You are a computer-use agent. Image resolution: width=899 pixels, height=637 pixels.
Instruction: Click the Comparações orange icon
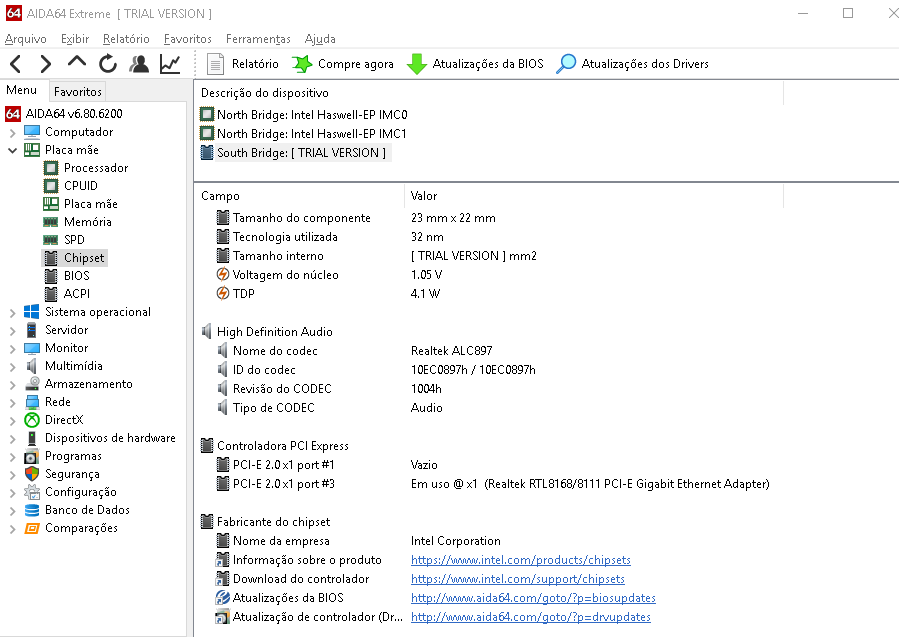point(32,528)
